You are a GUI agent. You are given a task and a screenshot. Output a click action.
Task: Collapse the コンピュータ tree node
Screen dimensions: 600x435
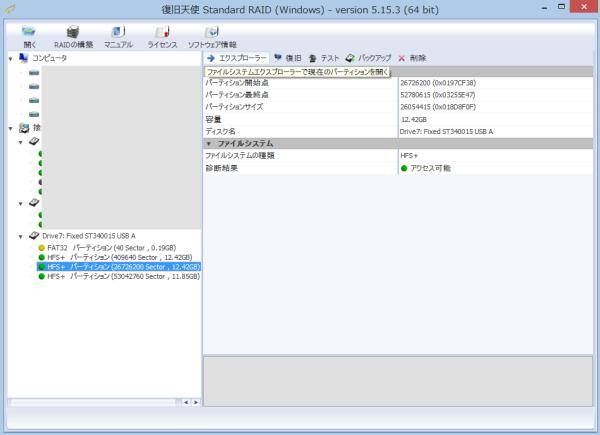coord(10,59)
